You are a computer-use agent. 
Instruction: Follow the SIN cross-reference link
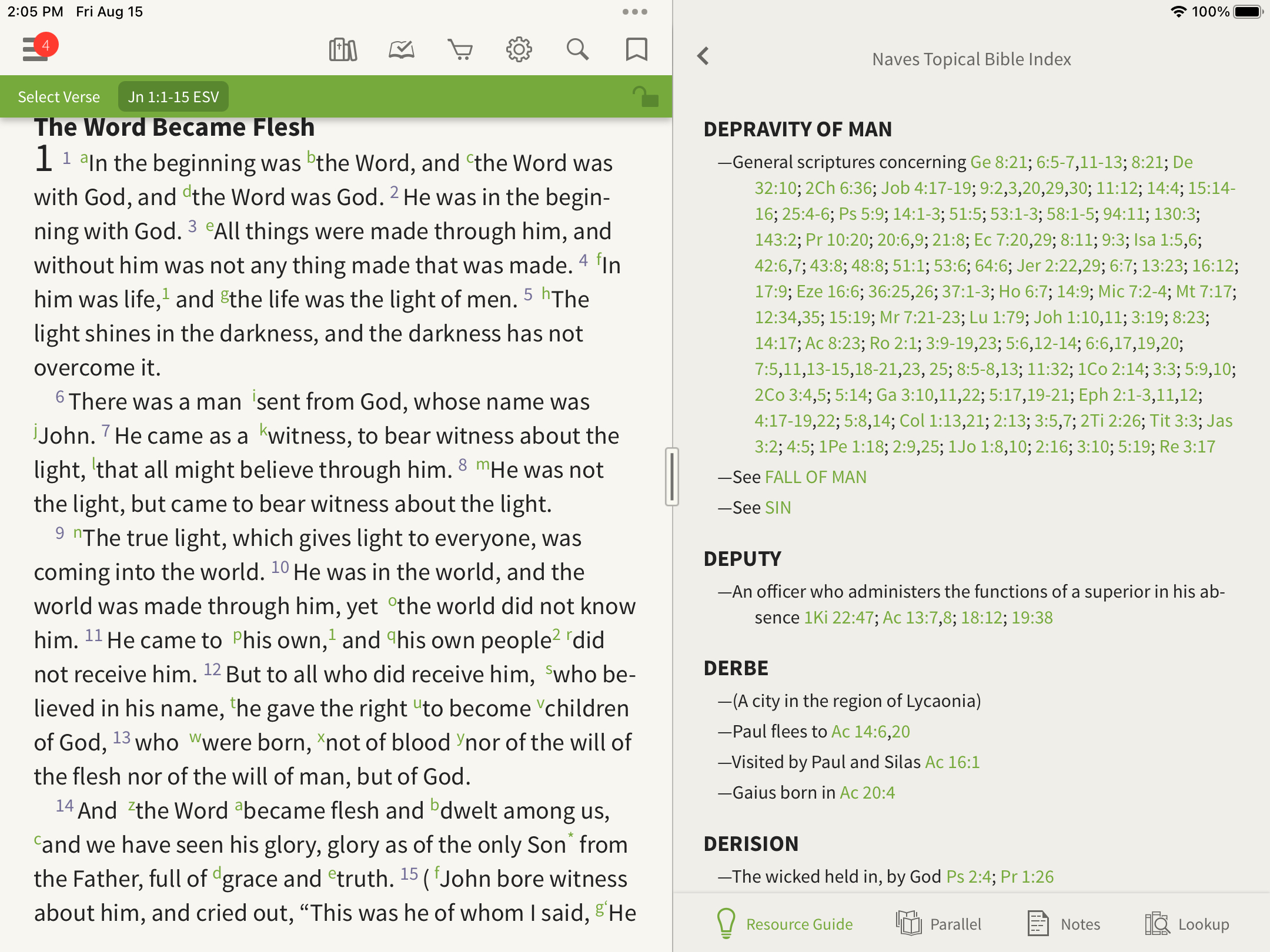tap(778, 508)
